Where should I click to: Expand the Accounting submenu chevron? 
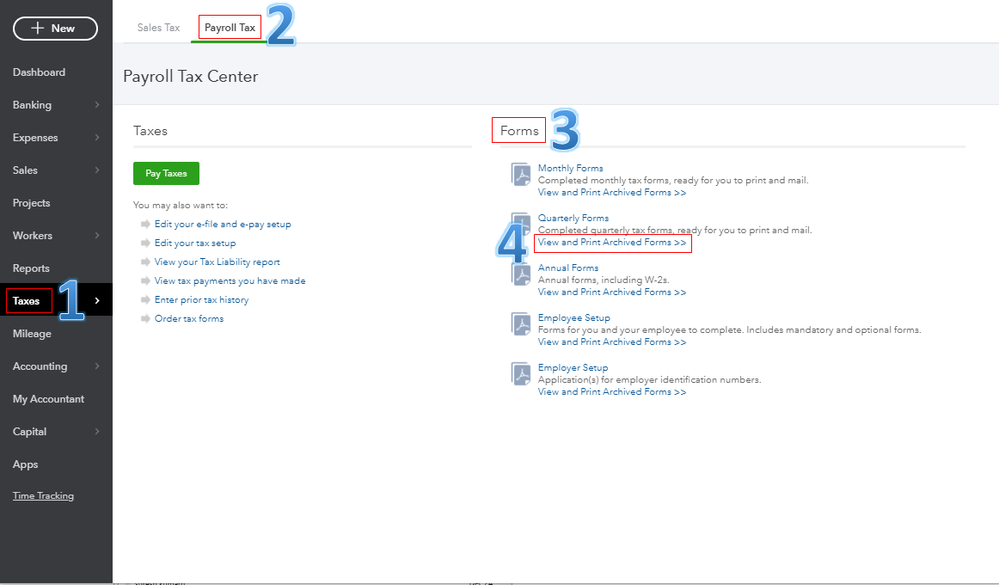point(97,366)
